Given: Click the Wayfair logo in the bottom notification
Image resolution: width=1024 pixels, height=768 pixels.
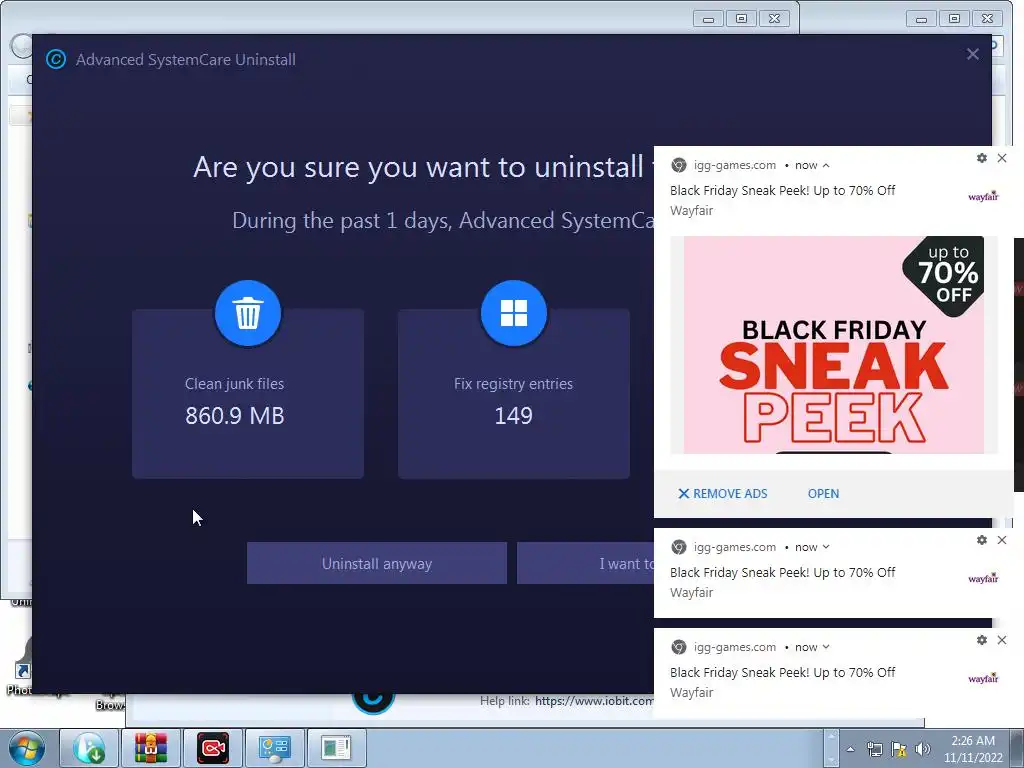Looking at the screenshot, I should [983, 678].
